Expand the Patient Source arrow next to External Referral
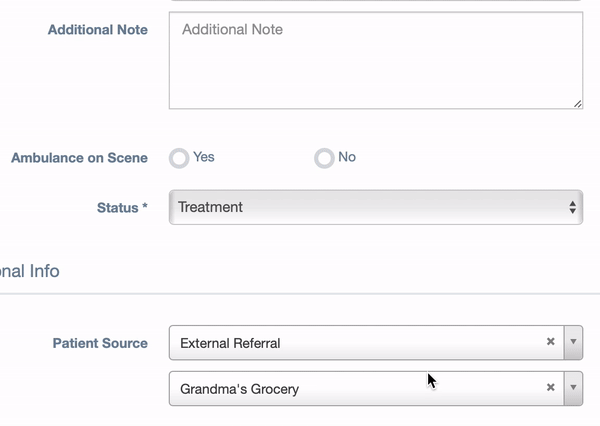Image resolution: width=600 pixels, height=426 pixels. tap(573, 343)
